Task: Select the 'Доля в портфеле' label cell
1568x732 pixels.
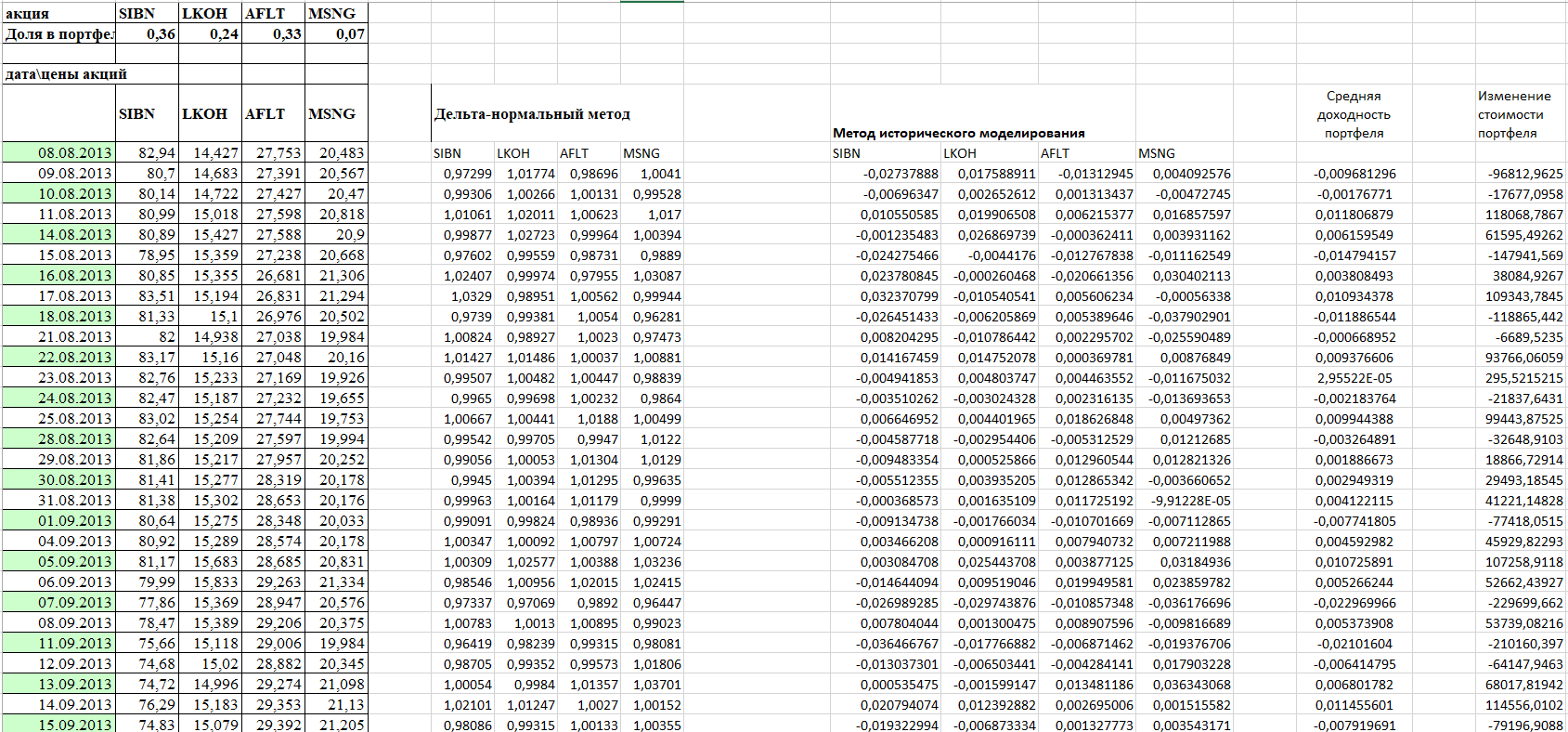Action: tap(59, 33)
